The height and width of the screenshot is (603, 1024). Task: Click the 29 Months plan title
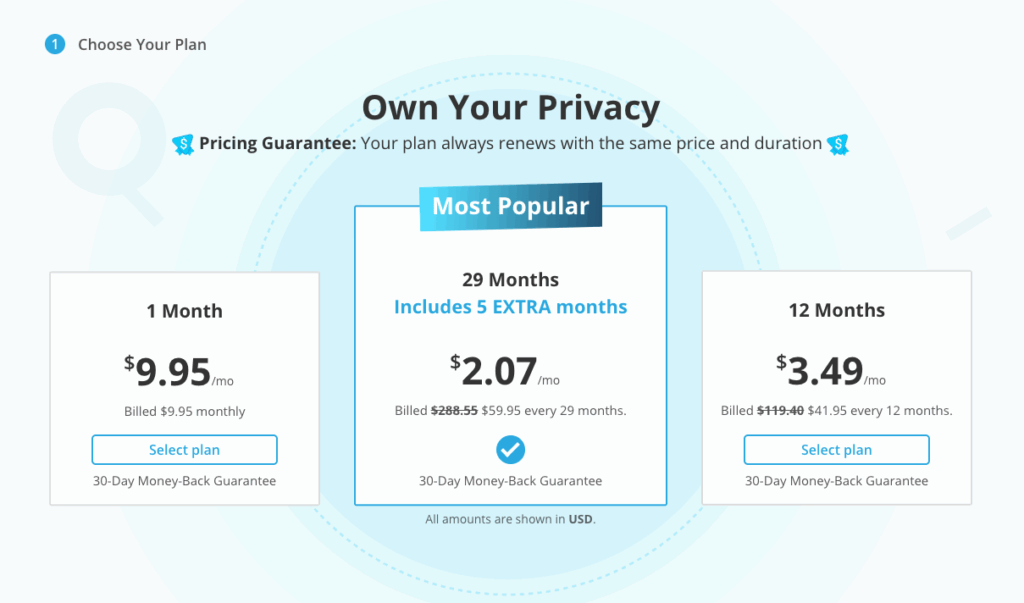coord(510,280)
